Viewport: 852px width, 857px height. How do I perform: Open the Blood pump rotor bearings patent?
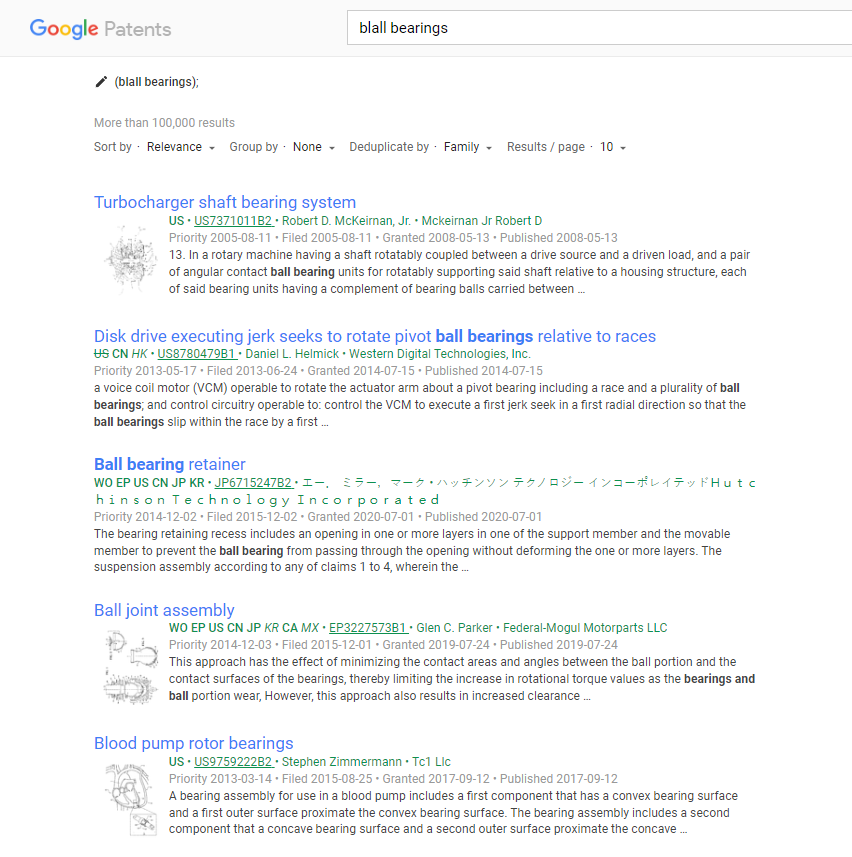tap(193, 743)
